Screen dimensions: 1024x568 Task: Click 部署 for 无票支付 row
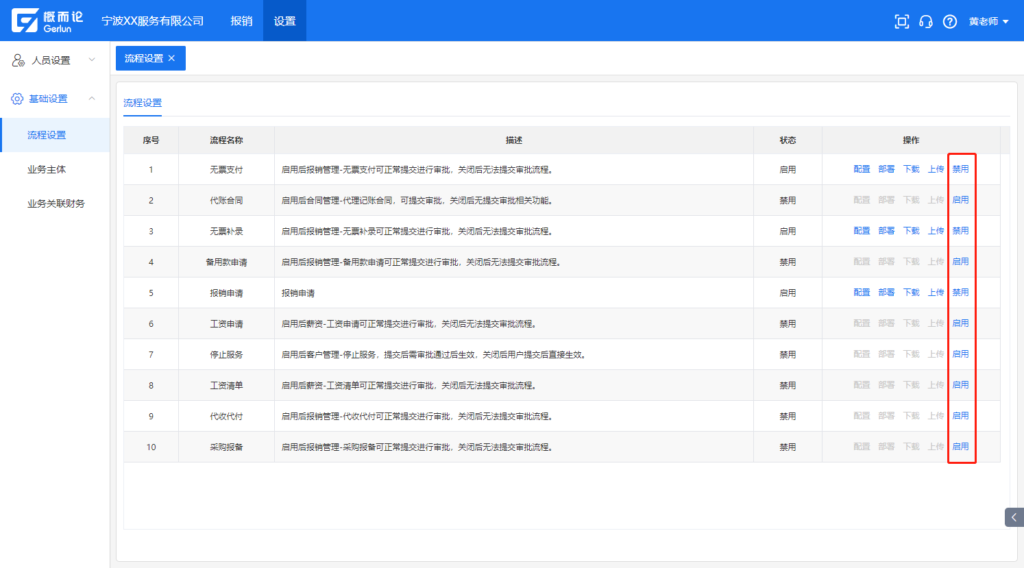pyautogui.click(x=886, y=169)
